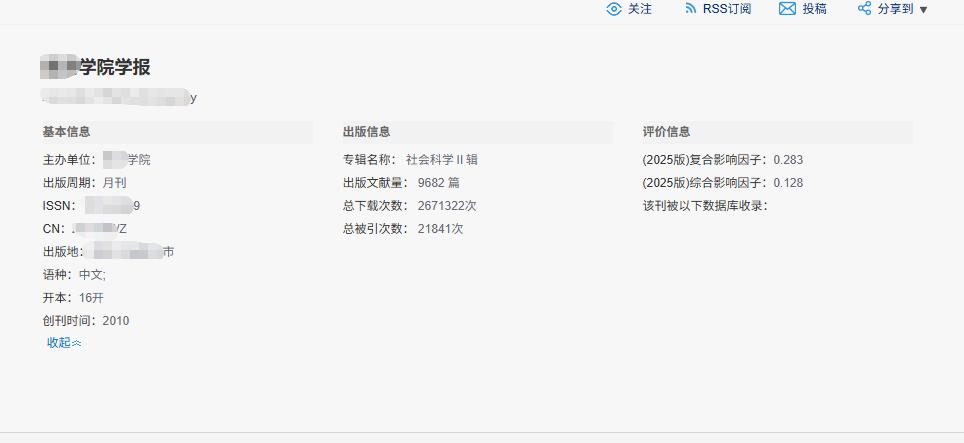Select the 出版信息 section header
Viewport: 964px width, 443px height.
pyautogui.click(x=366, y=131)
